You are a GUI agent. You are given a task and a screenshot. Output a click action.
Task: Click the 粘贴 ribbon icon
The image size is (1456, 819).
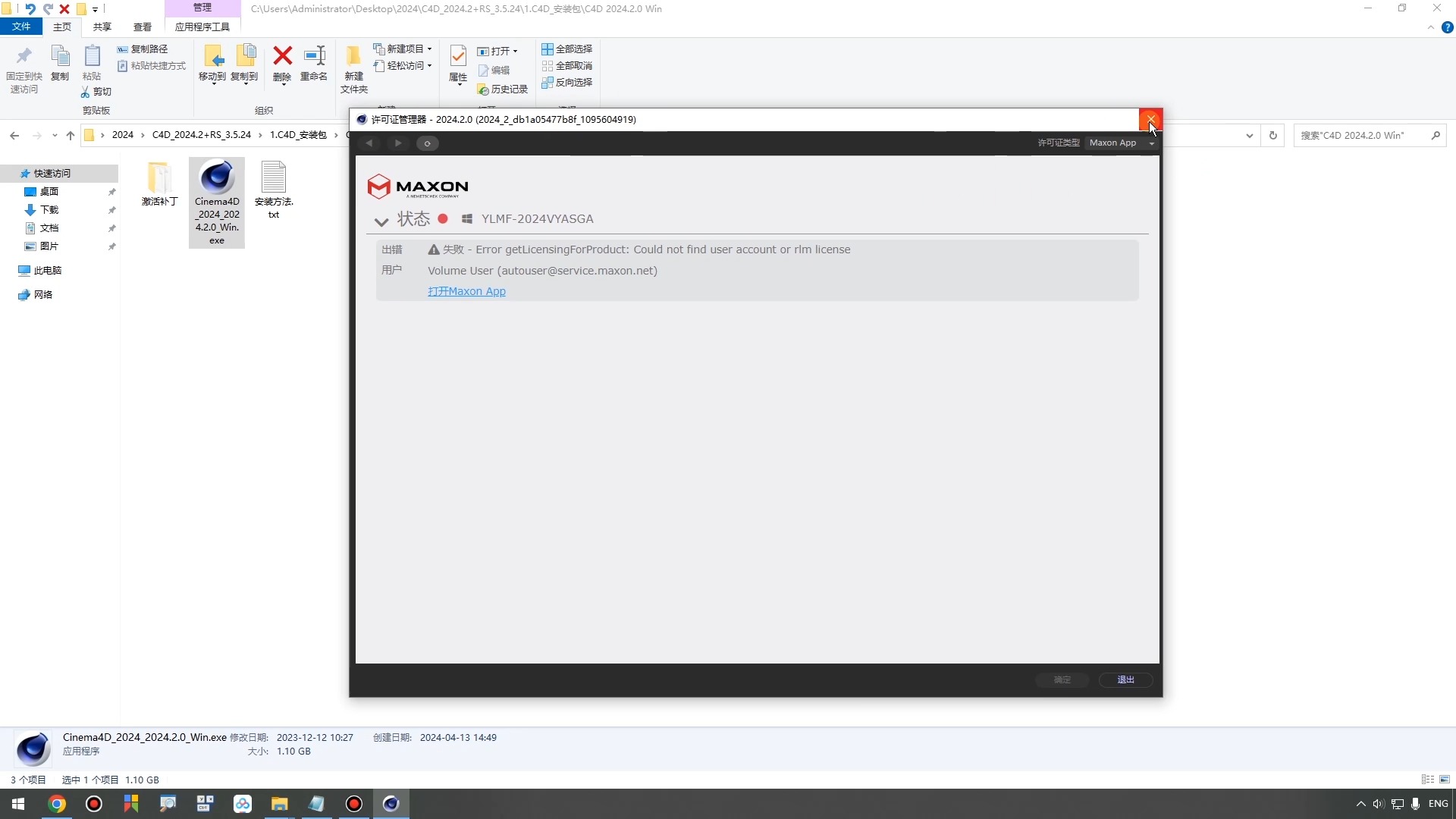click(x=92, y=56)
